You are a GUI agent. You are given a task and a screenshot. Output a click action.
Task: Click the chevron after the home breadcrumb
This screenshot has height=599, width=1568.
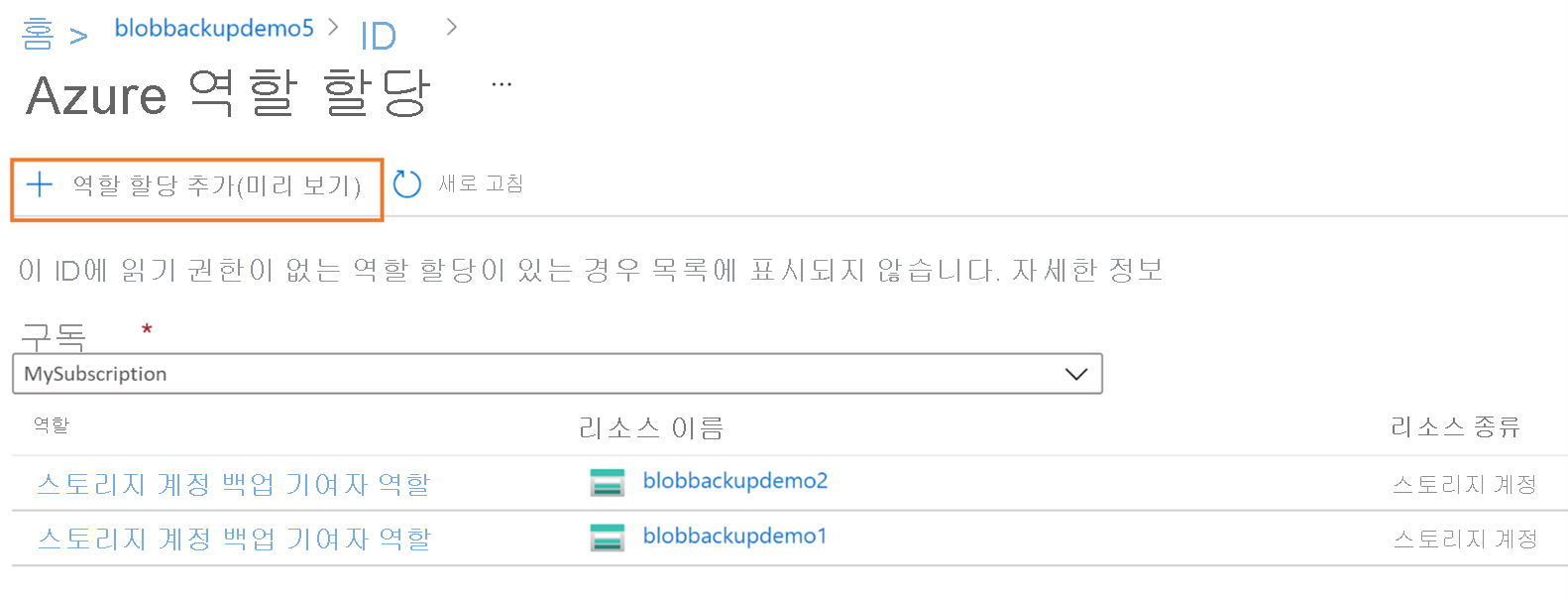[78, 37]
